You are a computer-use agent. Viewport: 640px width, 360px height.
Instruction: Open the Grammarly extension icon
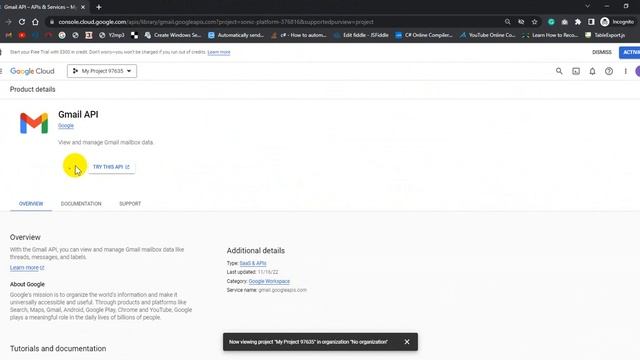pyautogui.click(x=551, y=22)
